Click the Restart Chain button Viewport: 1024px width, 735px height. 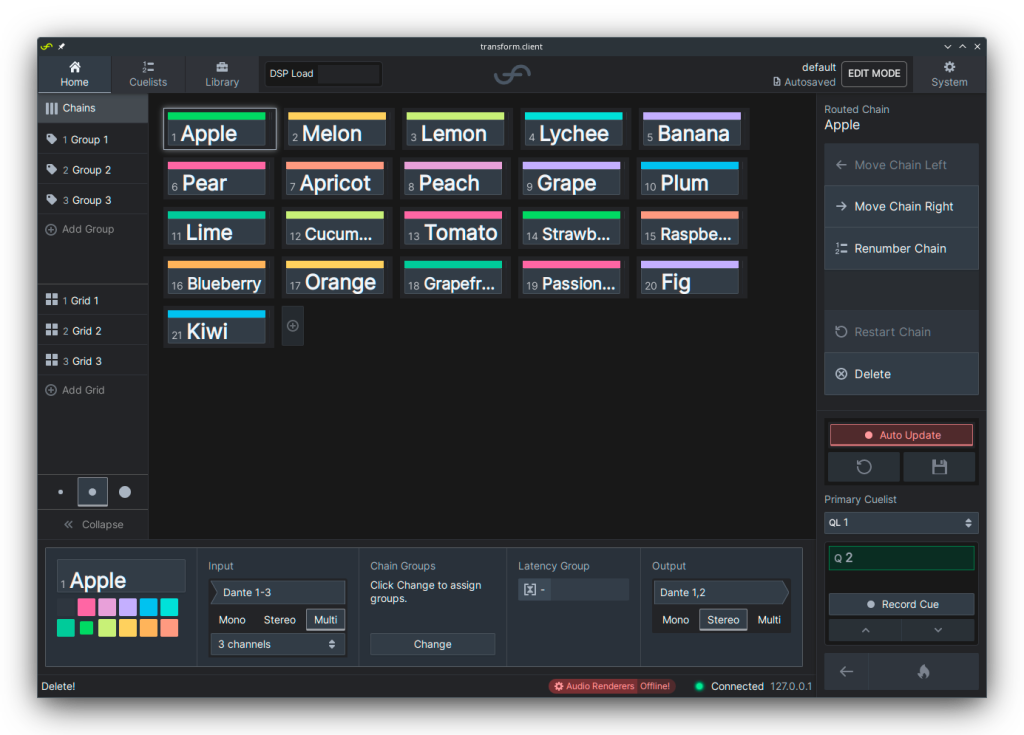(x=901, y=332)
